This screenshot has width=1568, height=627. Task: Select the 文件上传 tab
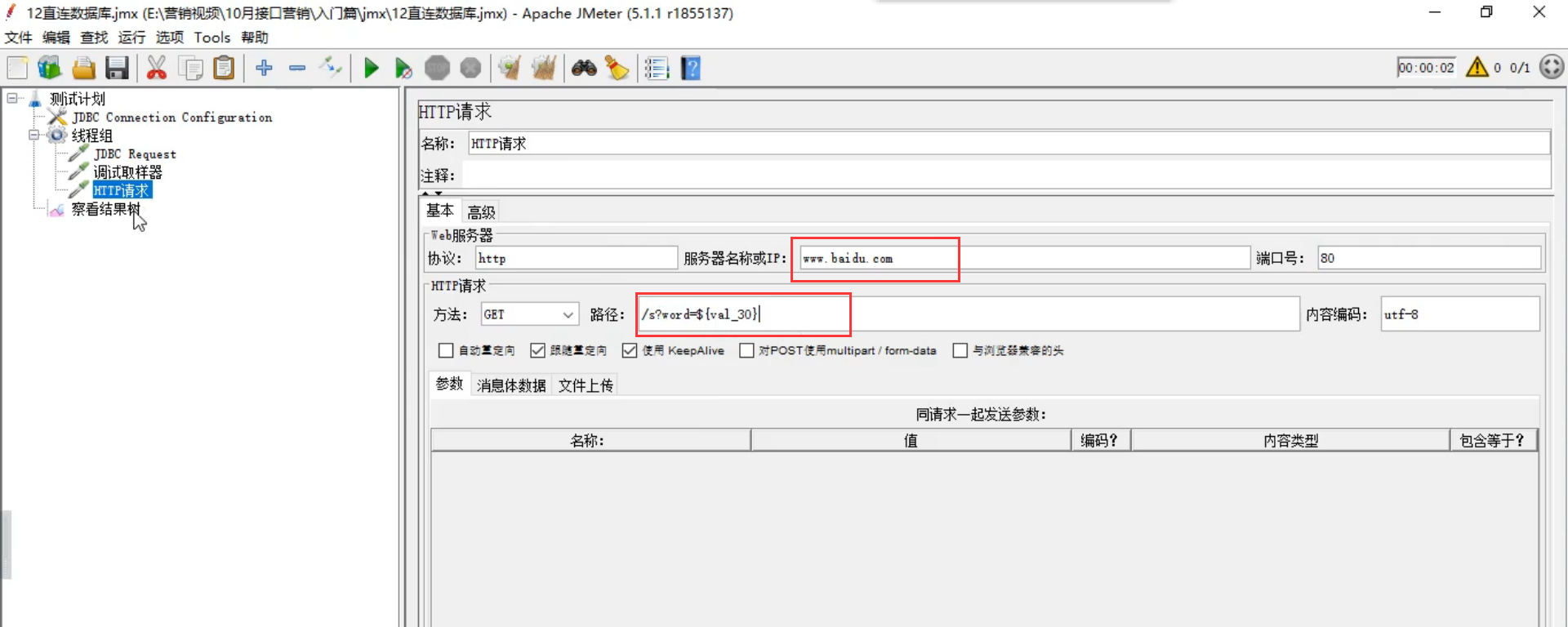tap(586, 385)
